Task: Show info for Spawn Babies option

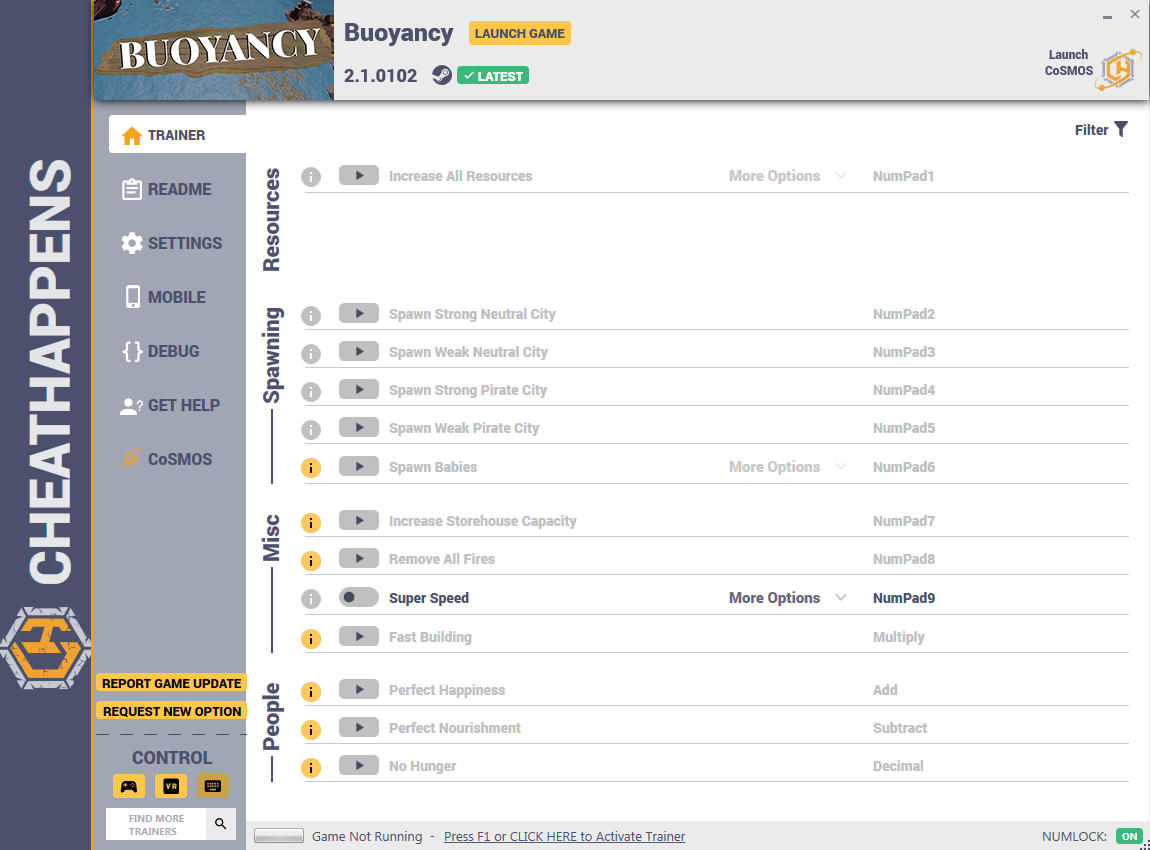Action: [311, 468]
